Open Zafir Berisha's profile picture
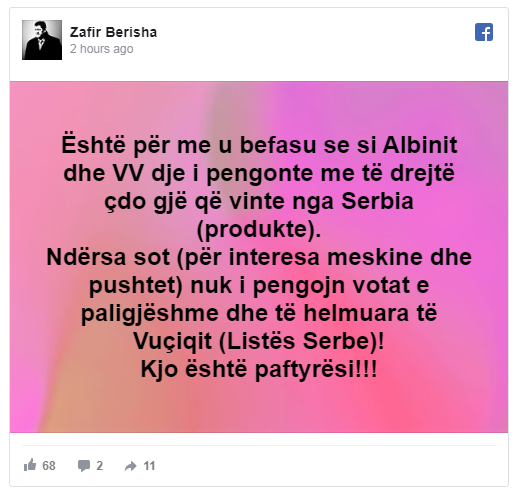Screen dimensions: 516x493 (42, 40)
